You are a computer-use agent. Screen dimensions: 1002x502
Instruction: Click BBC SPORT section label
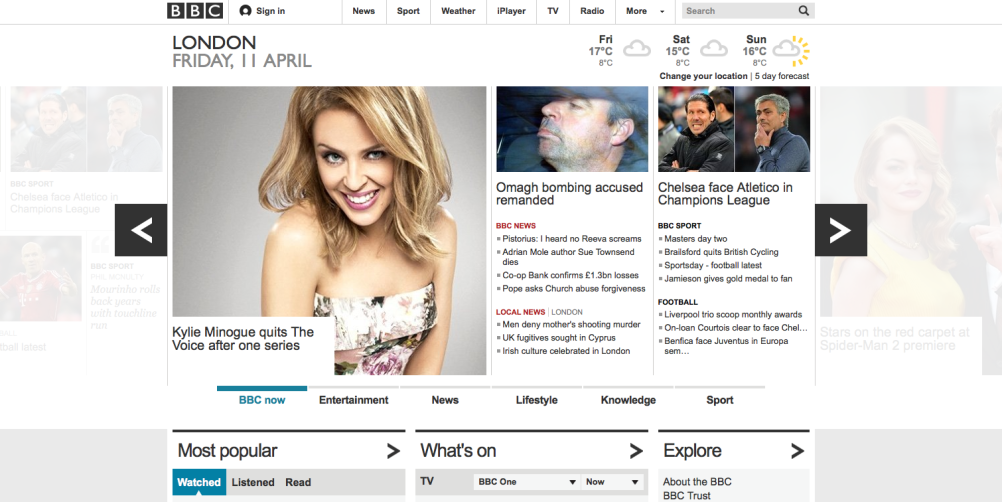tap(679, 226)
